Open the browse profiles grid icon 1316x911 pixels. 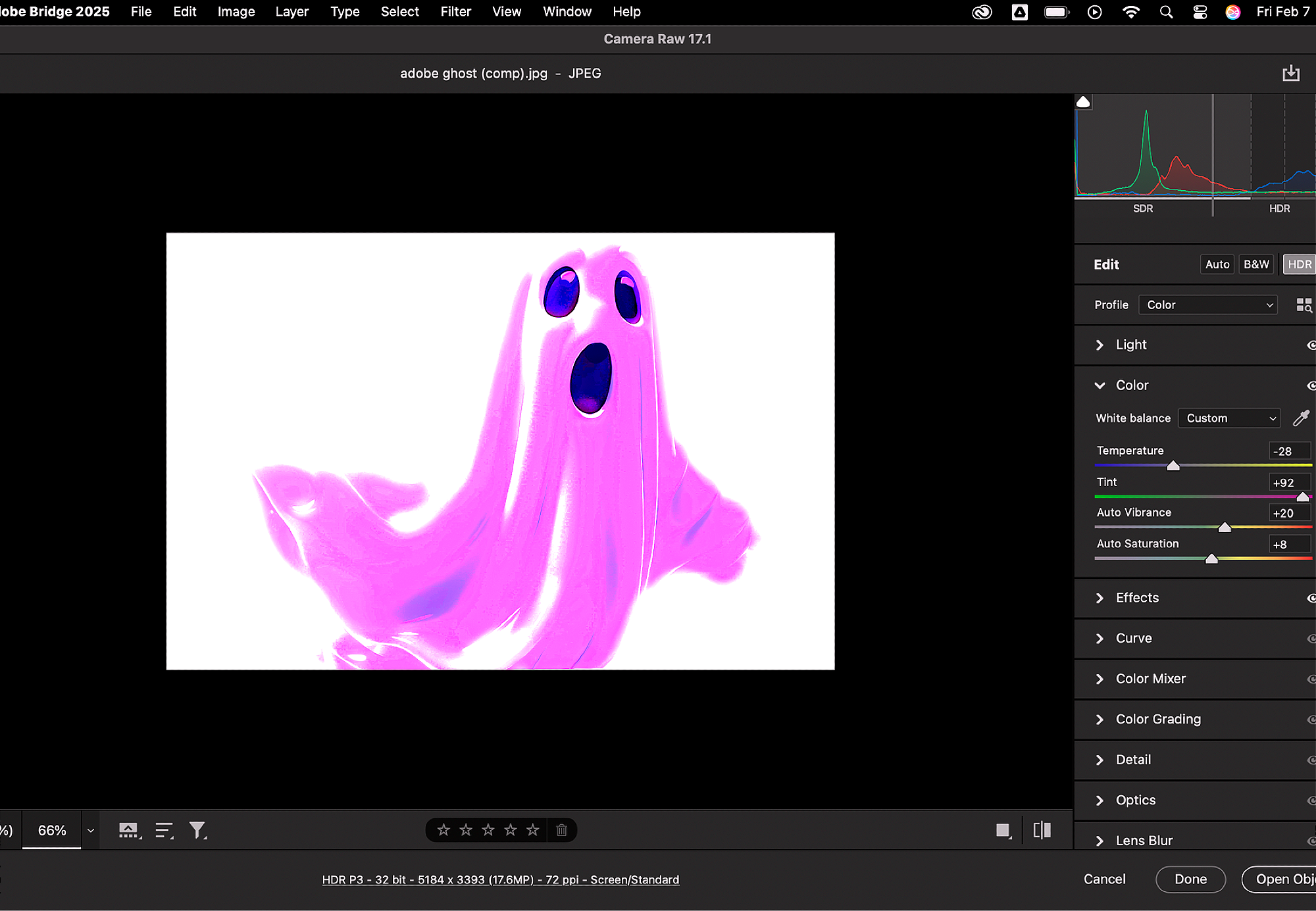1303,305
